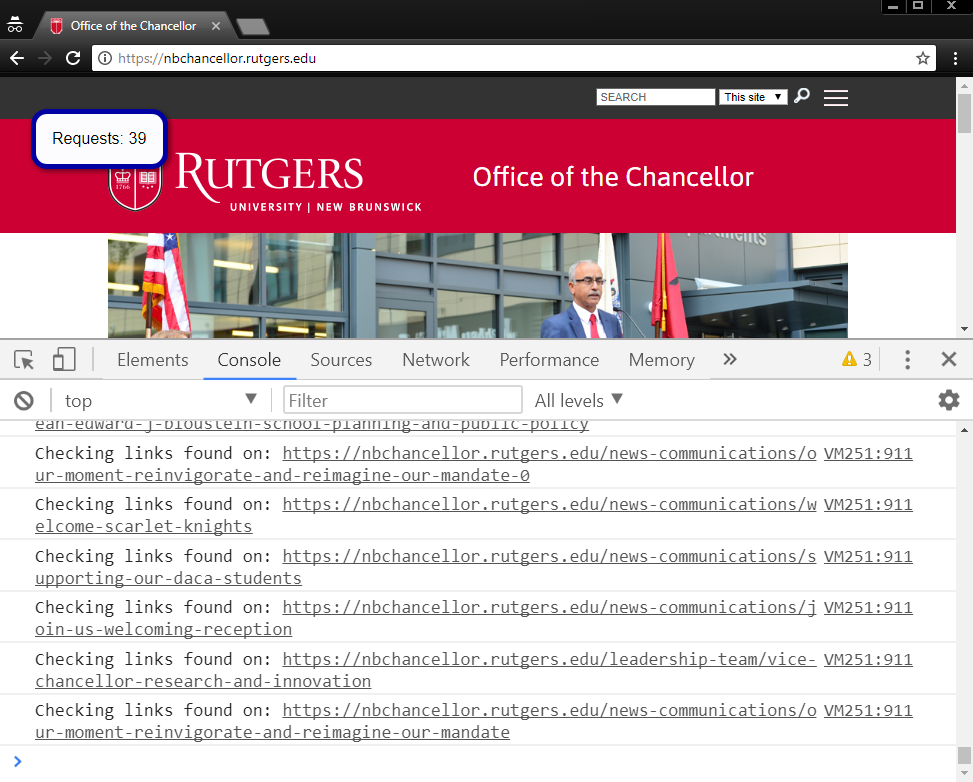Open the 'This site' search scope dropdown
This screenshot has height=782, width=973.
point(753,97)
